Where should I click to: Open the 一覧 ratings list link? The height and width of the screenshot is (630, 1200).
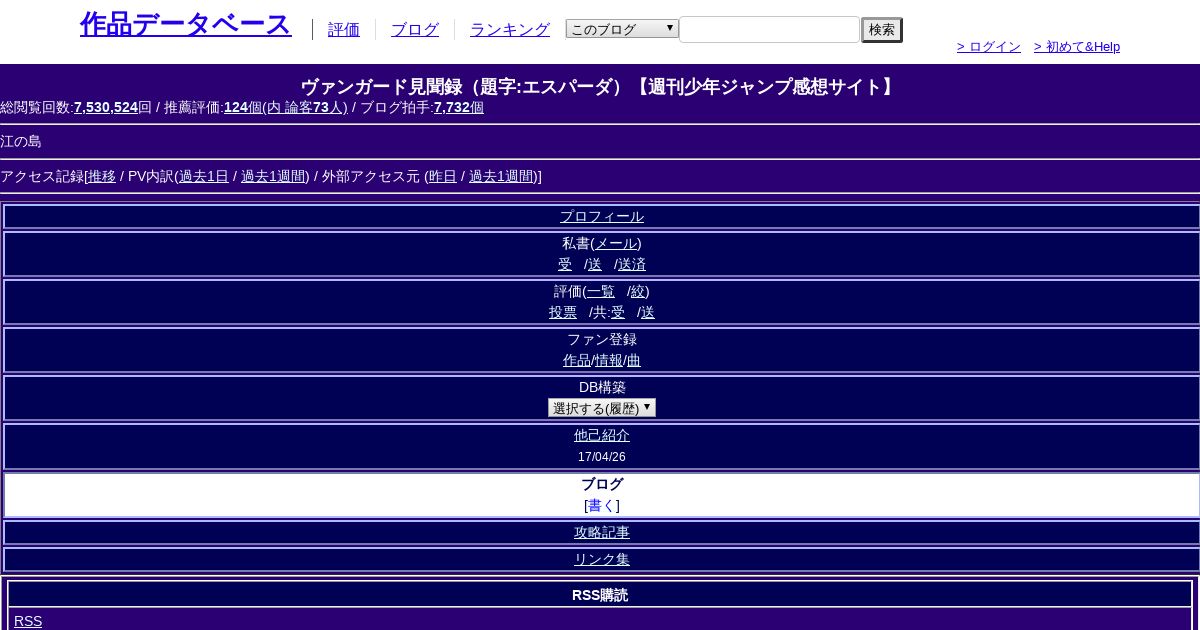[601, 291]
